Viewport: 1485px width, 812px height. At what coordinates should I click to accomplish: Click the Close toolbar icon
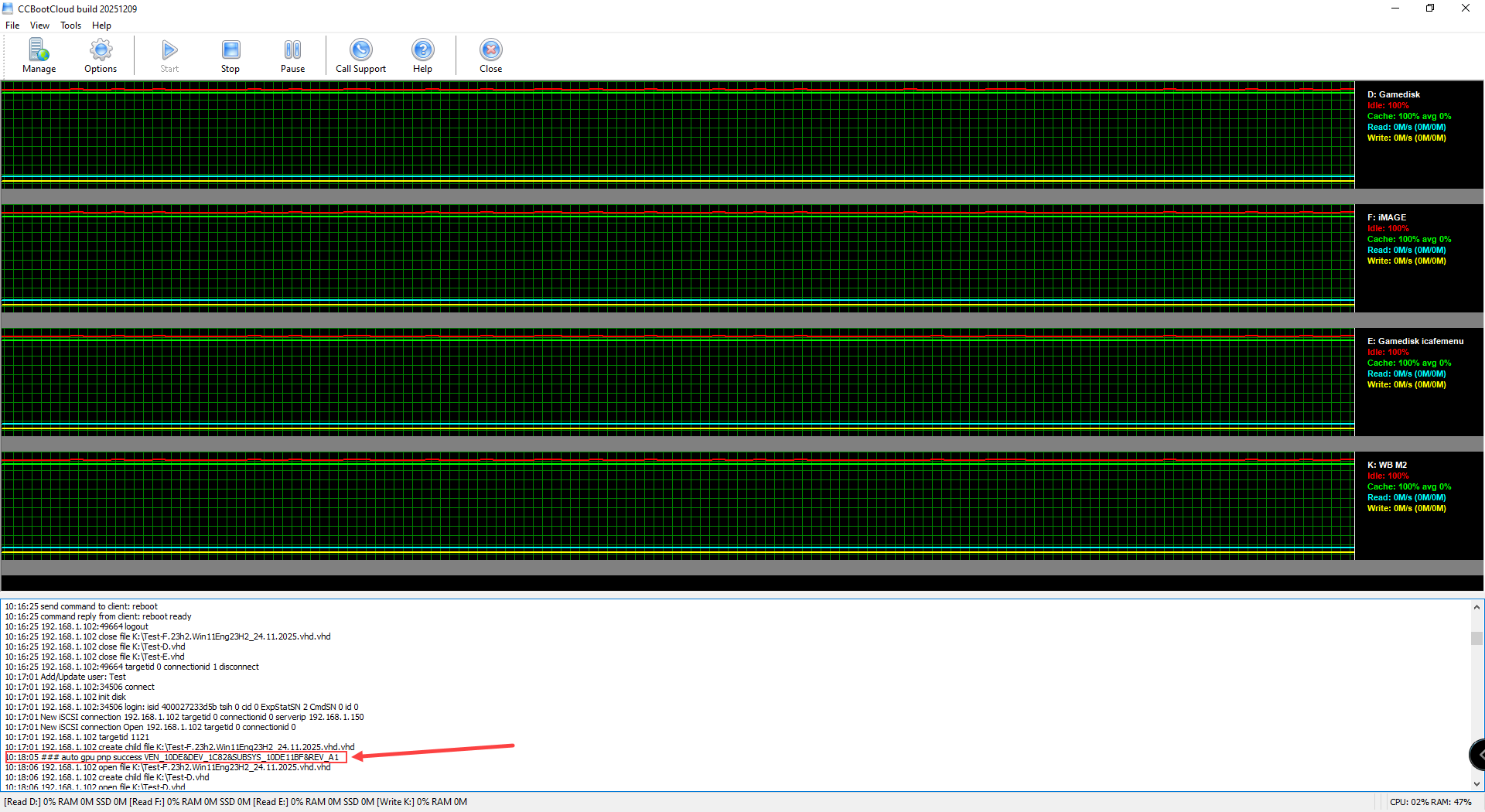coord(490,54)
